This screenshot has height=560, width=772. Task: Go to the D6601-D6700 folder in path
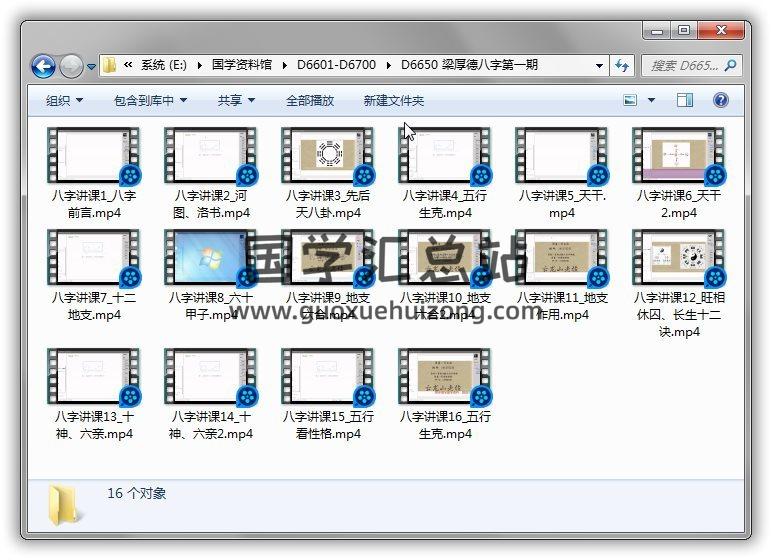coord(336,65)
